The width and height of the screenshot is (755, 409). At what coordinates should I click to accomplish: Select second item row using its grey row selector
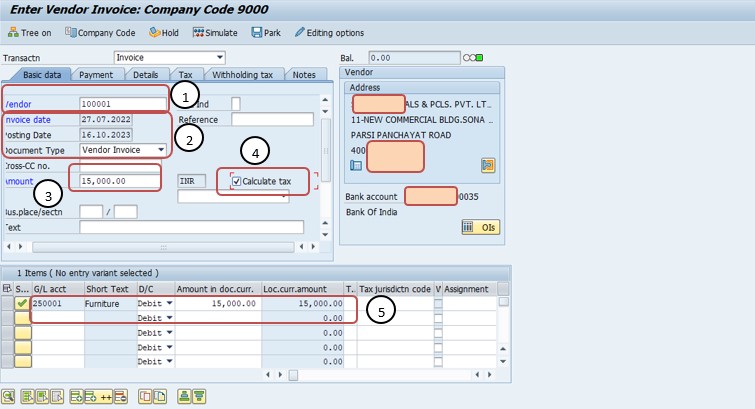tap(7, 318)
